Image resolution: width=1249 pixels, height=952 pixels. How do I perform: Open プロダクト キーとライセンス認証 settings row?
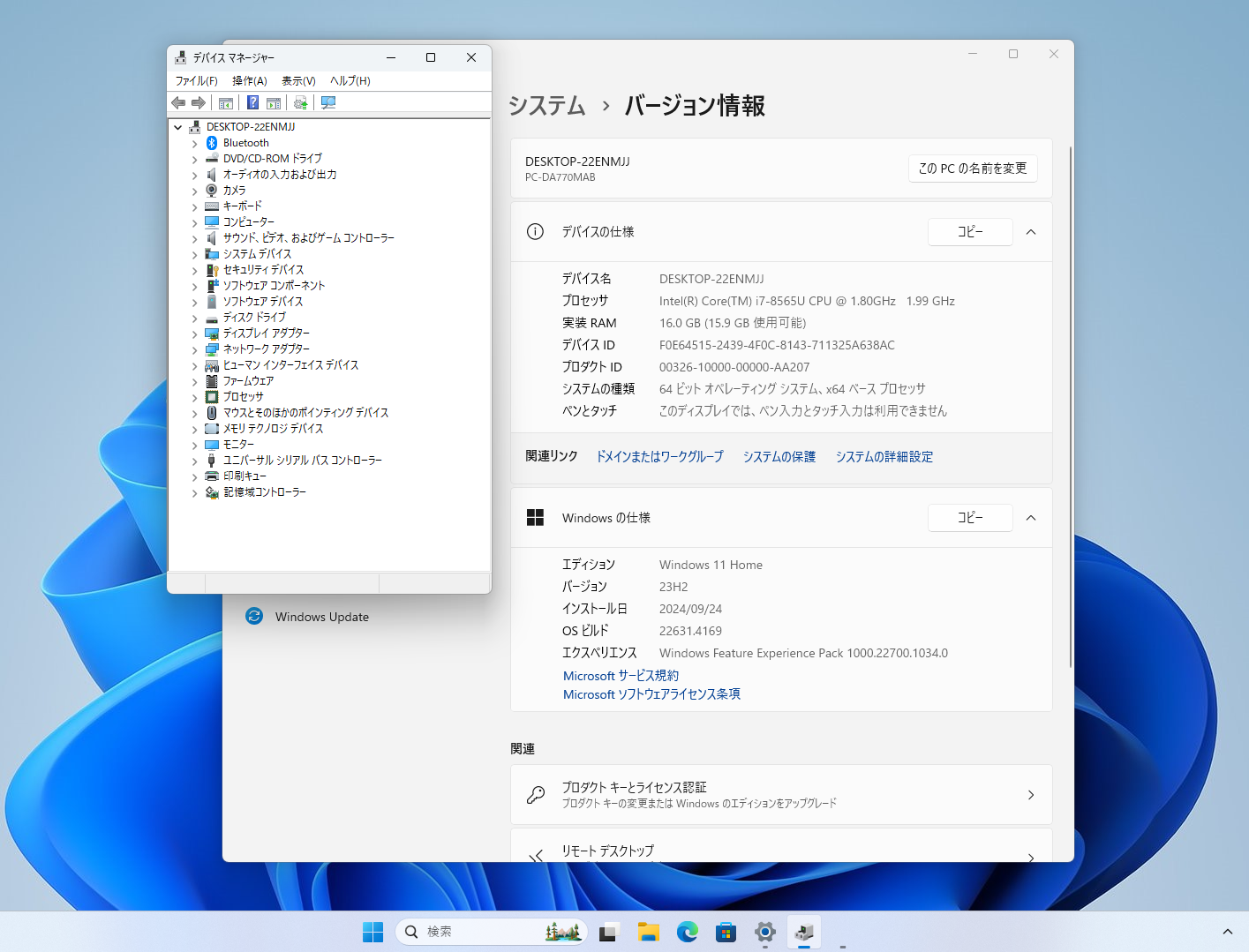[781, 795]
